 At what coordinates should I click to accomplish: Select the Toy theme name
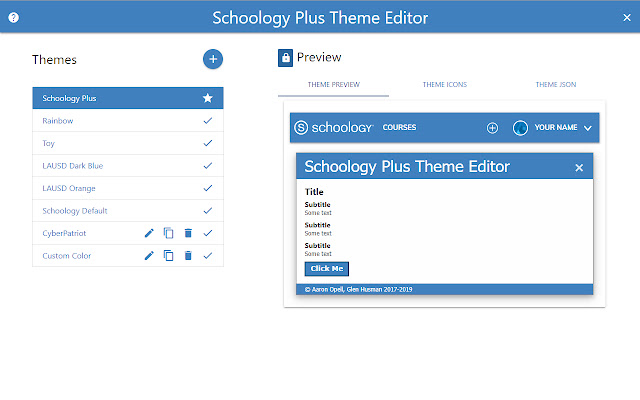(x=48, y=143)
